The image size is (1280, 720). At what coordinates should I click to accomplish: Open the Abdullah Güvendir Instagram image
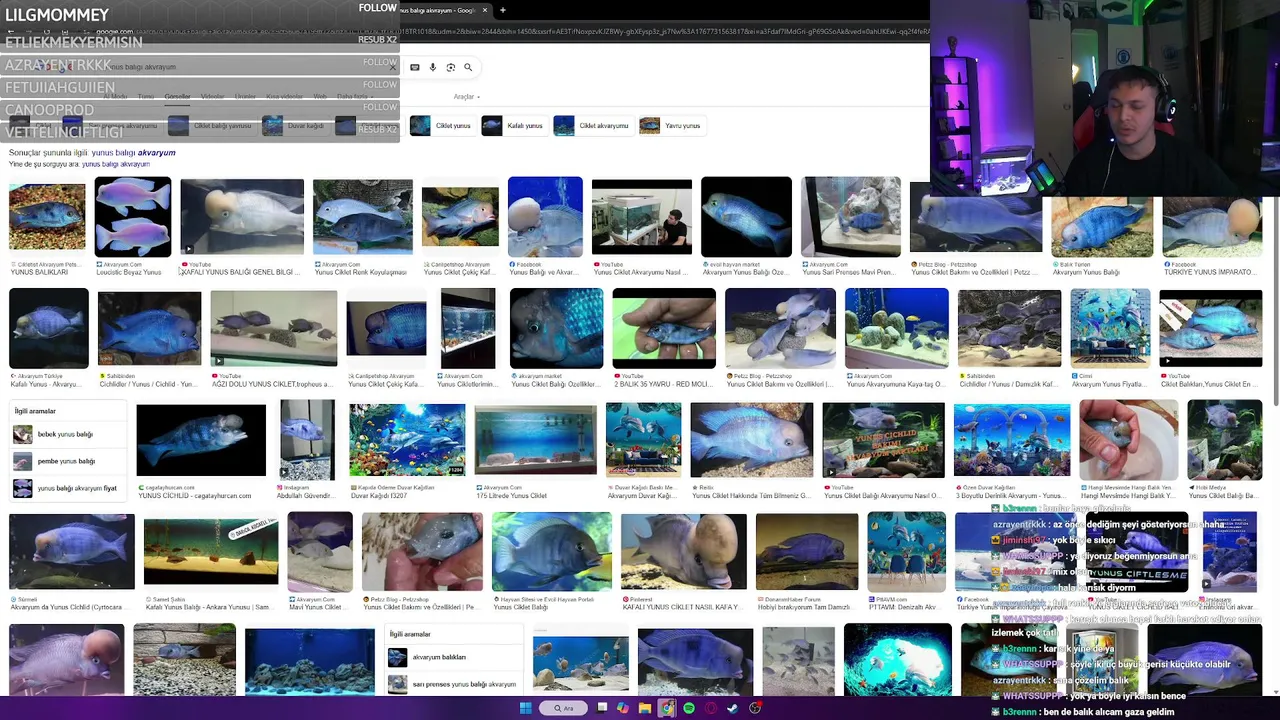(x=307, y=441)
